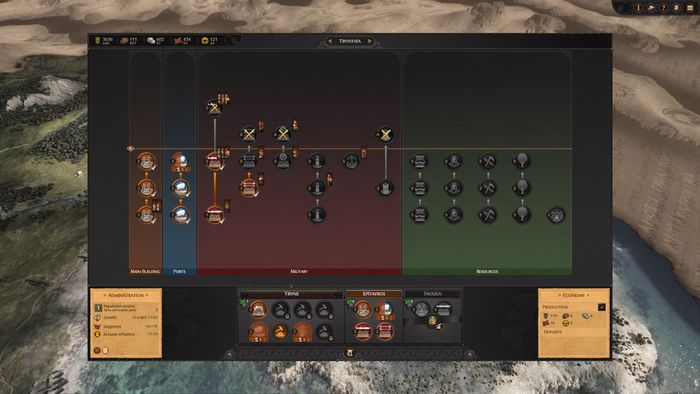Open the Troizen main settlement building slot
Viewport: 700px width, 394px height.
click(421, 309)
